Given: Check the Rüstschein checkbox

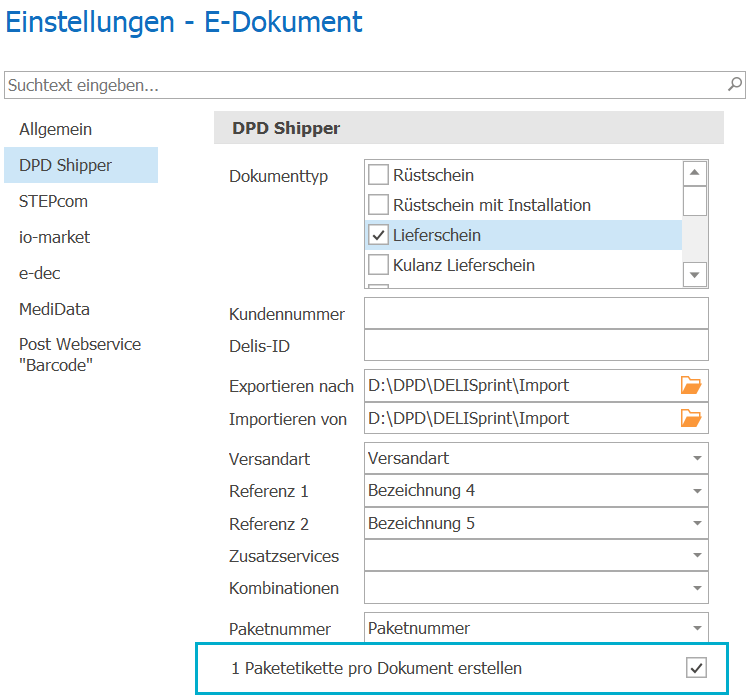Looking at the screenshot, I should click(x=378, y=175).
